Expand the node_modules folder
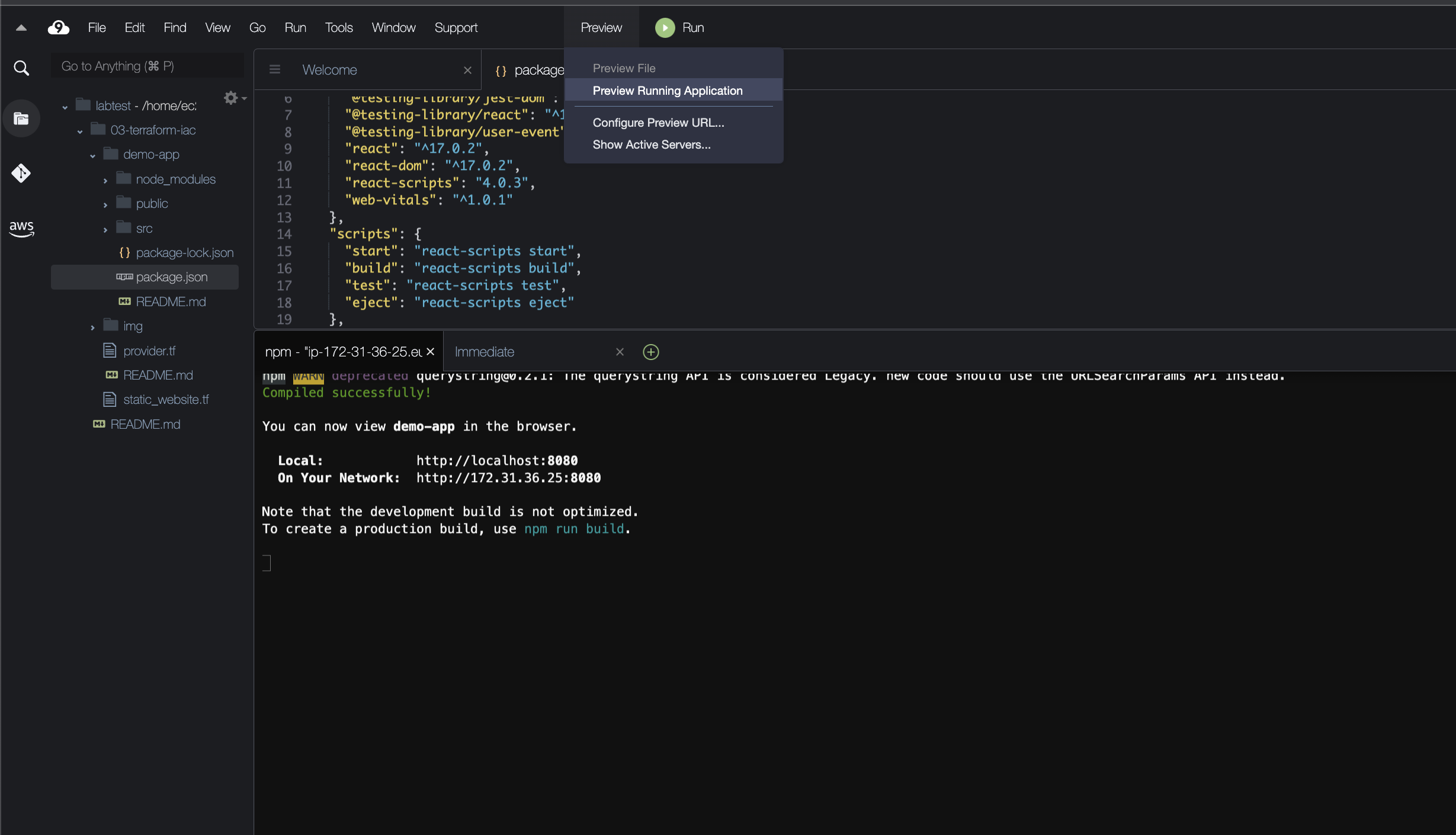The image size is (1456, 835). [105, 181]
